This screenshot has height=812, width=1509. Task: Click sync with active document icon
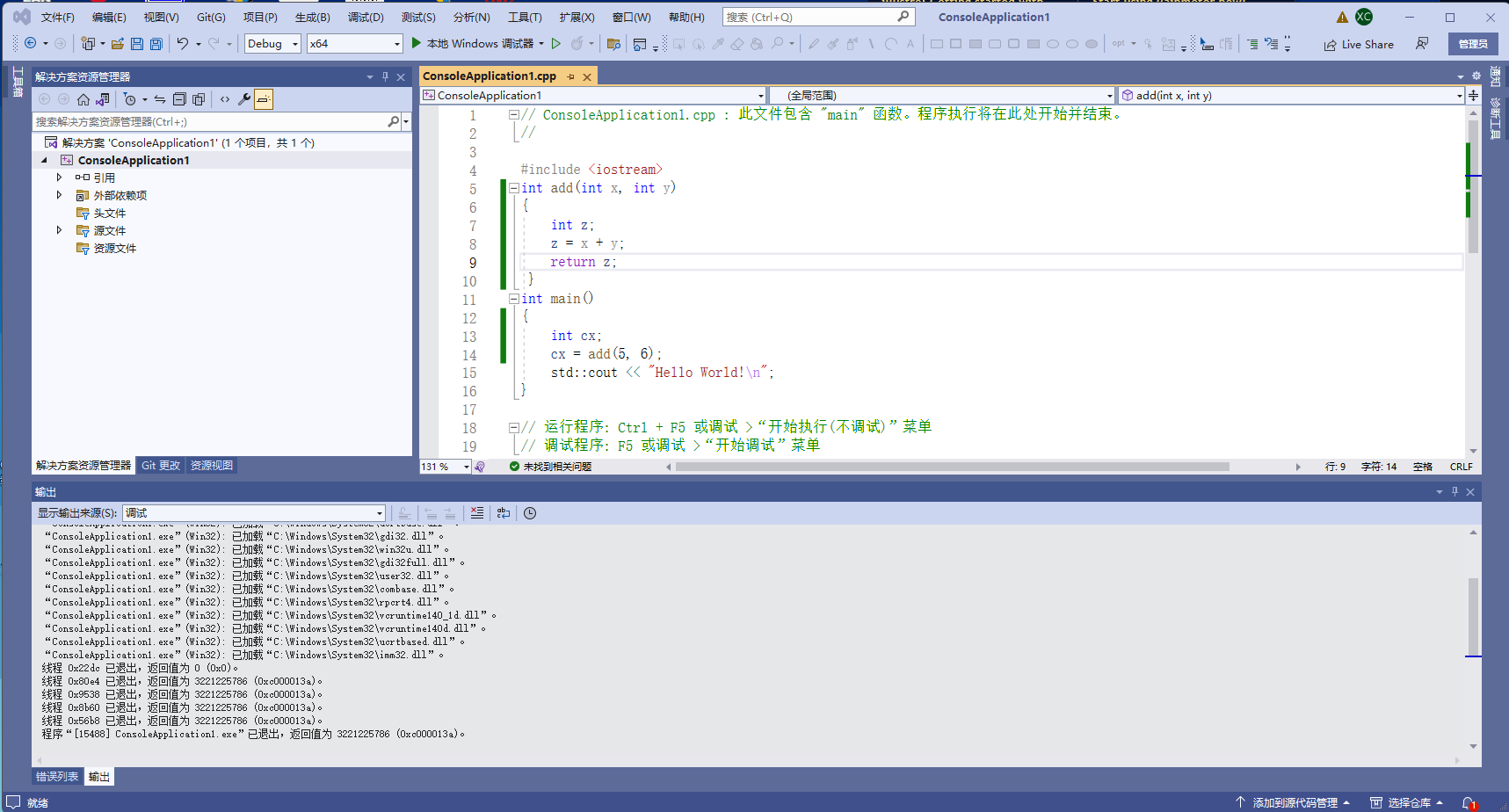coord(160,99)
